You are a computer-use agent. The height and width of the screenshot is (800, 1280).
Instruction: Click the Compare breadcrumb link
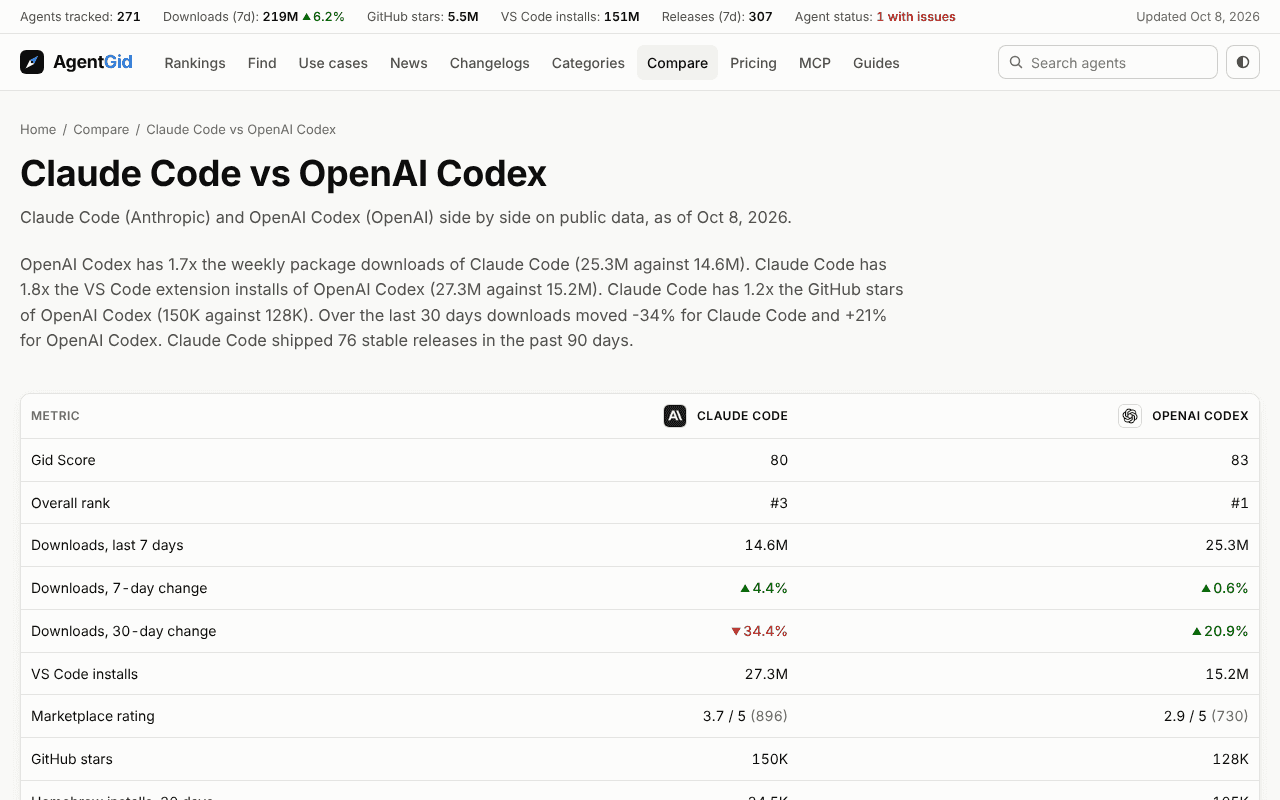101,129
